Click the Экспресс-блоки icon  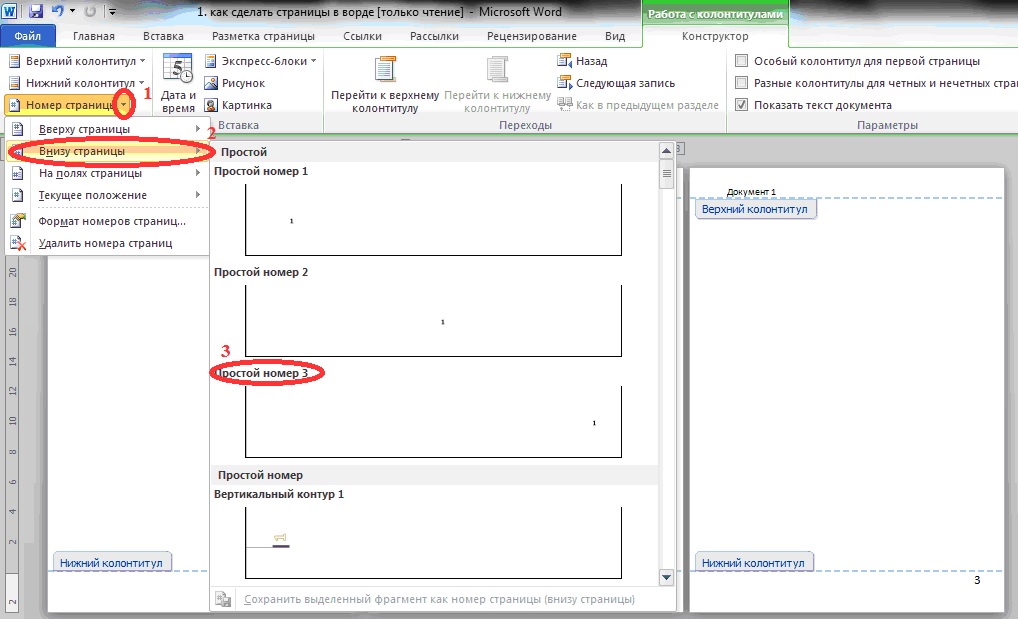210,61
